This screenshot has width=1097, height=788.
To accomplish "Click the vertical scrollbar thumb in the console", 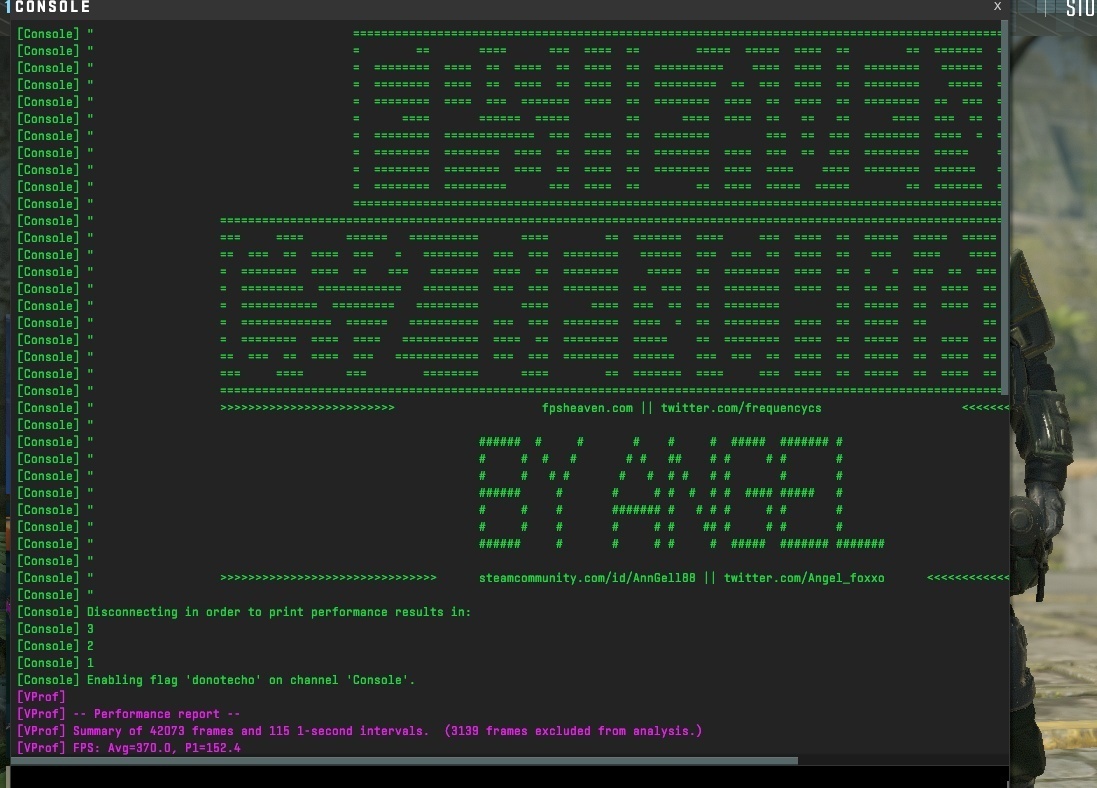I will point(1004,210).
